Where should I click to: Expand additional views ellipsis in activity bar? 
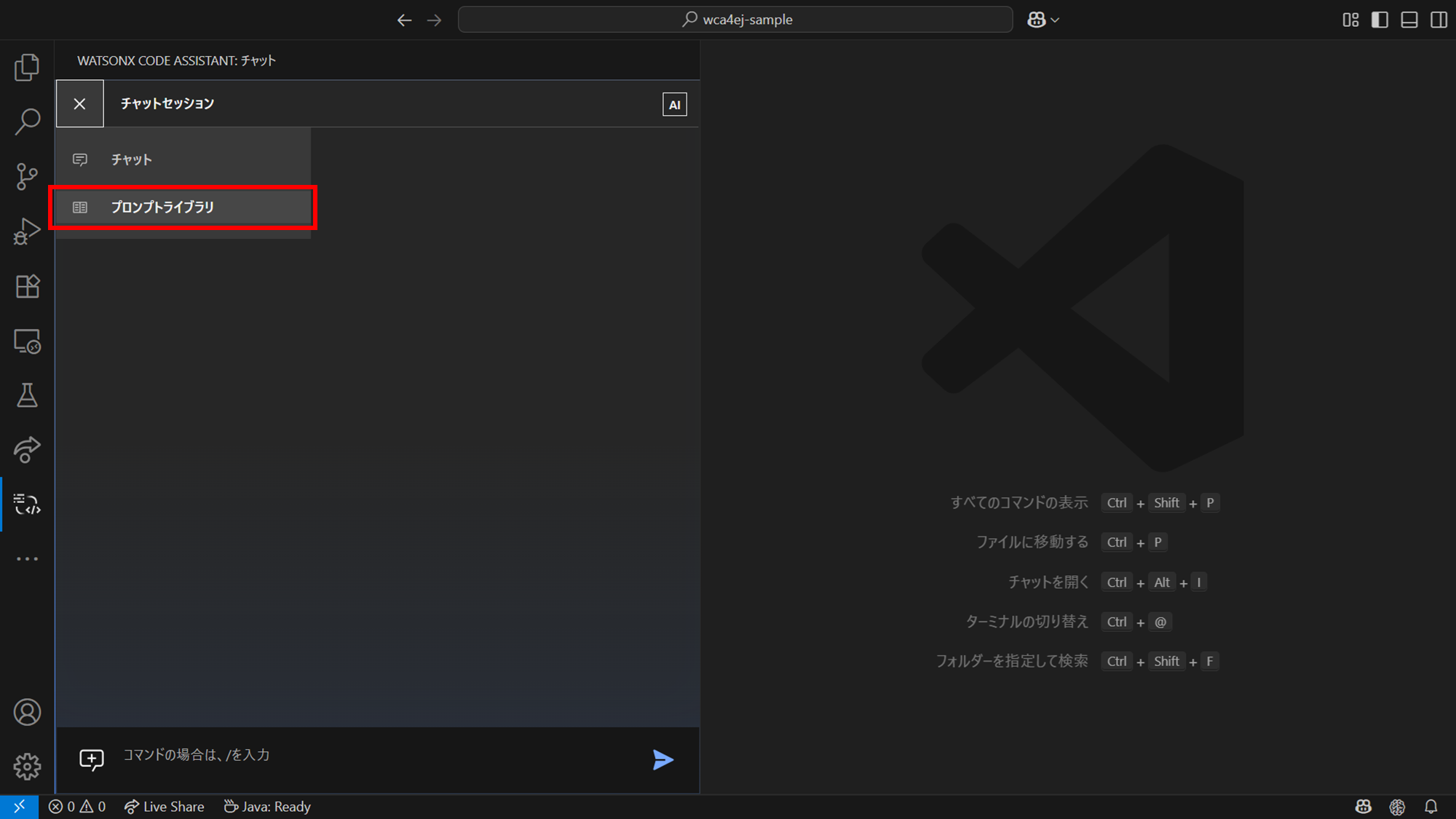click(27, 559)
